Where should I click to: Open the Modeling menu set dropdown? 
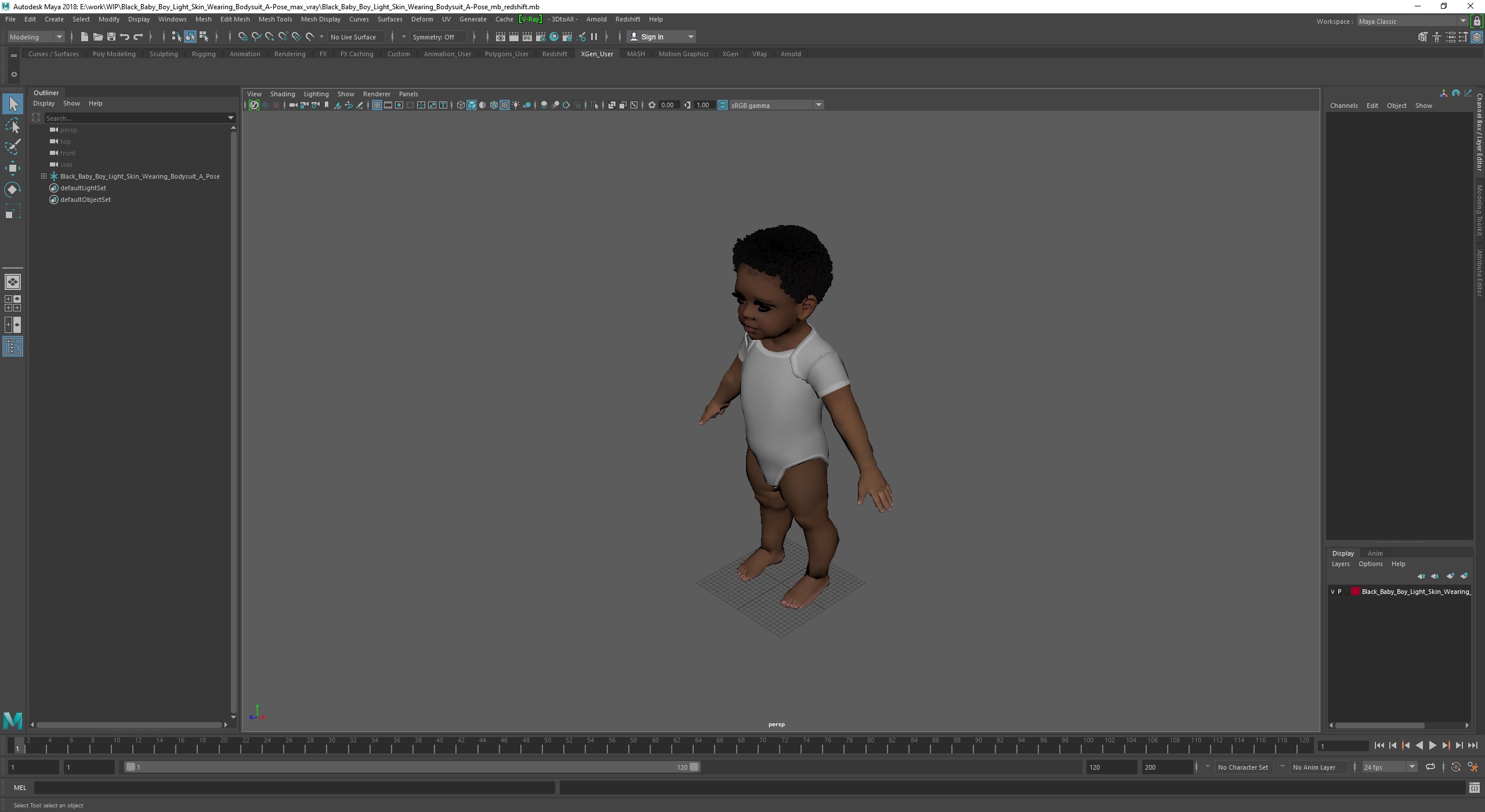tap(36, 37)
